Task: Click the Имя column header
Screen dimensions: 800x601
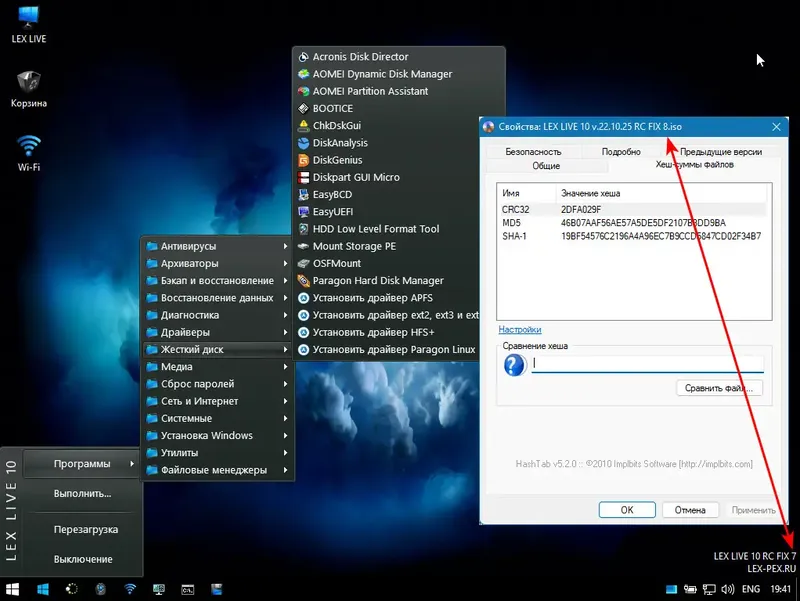Action: (527, 193)
